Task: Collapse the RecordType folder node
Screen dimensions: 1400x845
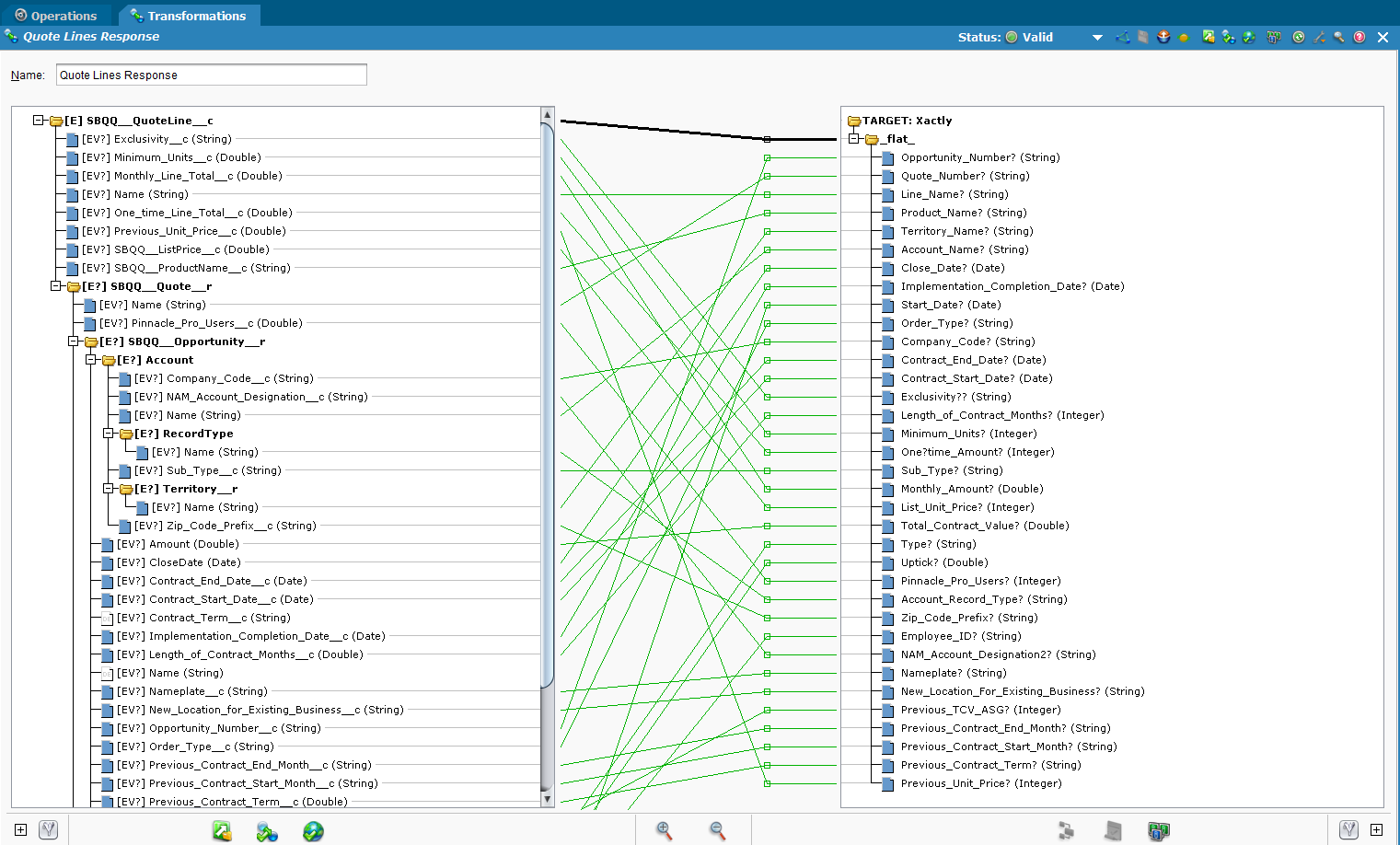Action: click(109, 434)
